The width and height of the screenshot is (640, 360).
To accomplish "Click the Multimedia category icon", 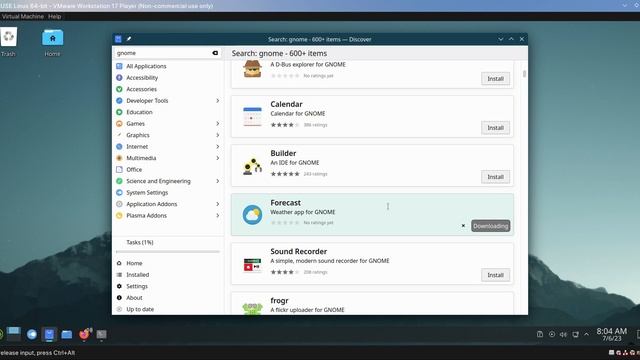I will (x=119, y=158).
